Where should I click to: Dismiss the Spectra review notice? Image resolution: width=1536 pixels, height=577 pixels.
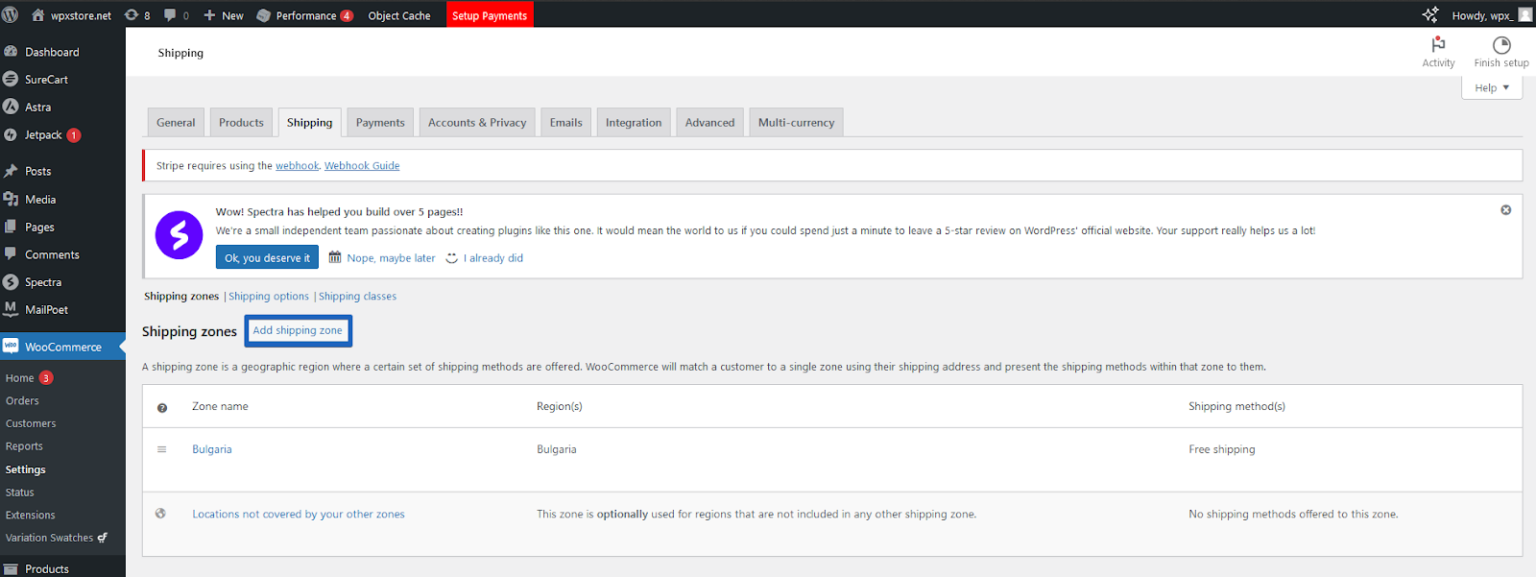[x=1506, y=210]
